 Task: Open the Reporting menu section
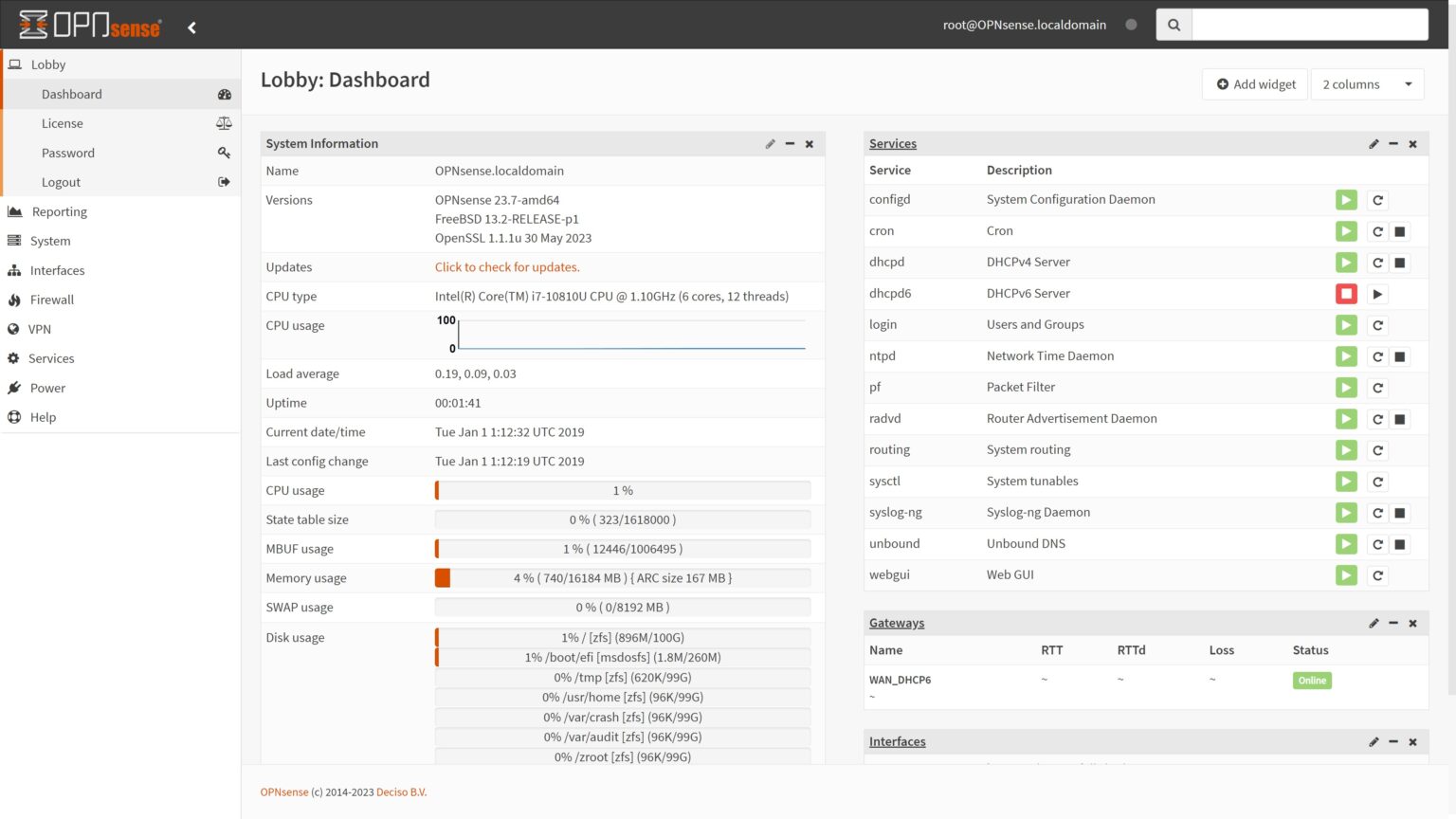click(x=60, y=210)
